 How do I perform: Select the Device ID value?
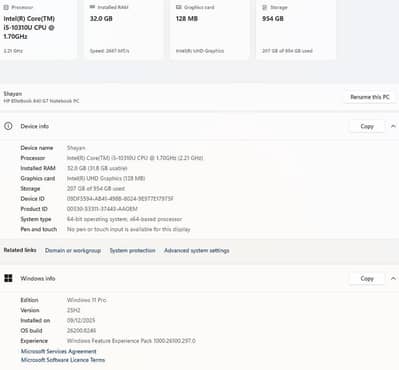pos(120,199)
